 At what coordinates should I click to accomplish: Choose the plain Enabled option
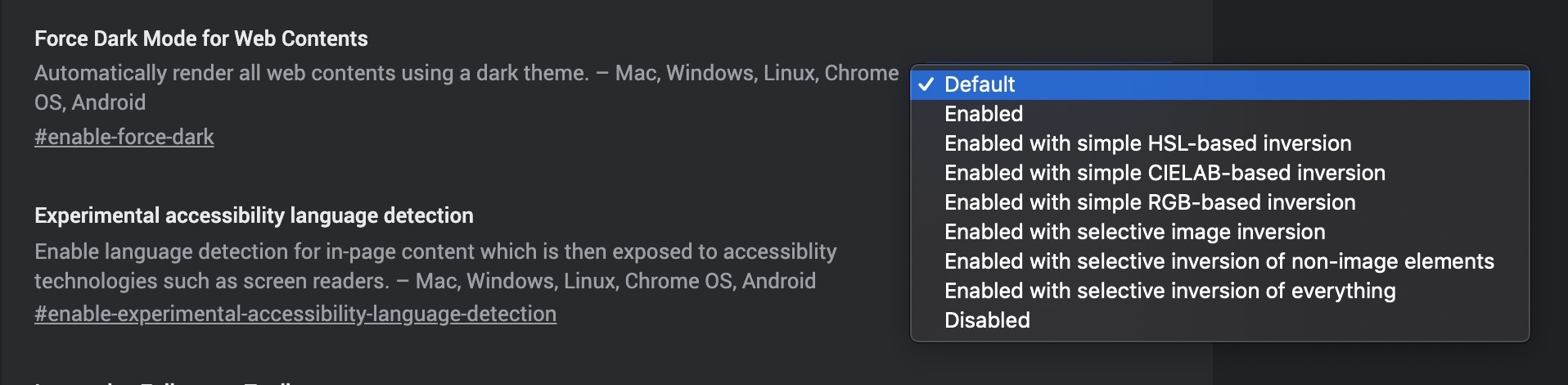pyautogui.click(x=984, y=114)
